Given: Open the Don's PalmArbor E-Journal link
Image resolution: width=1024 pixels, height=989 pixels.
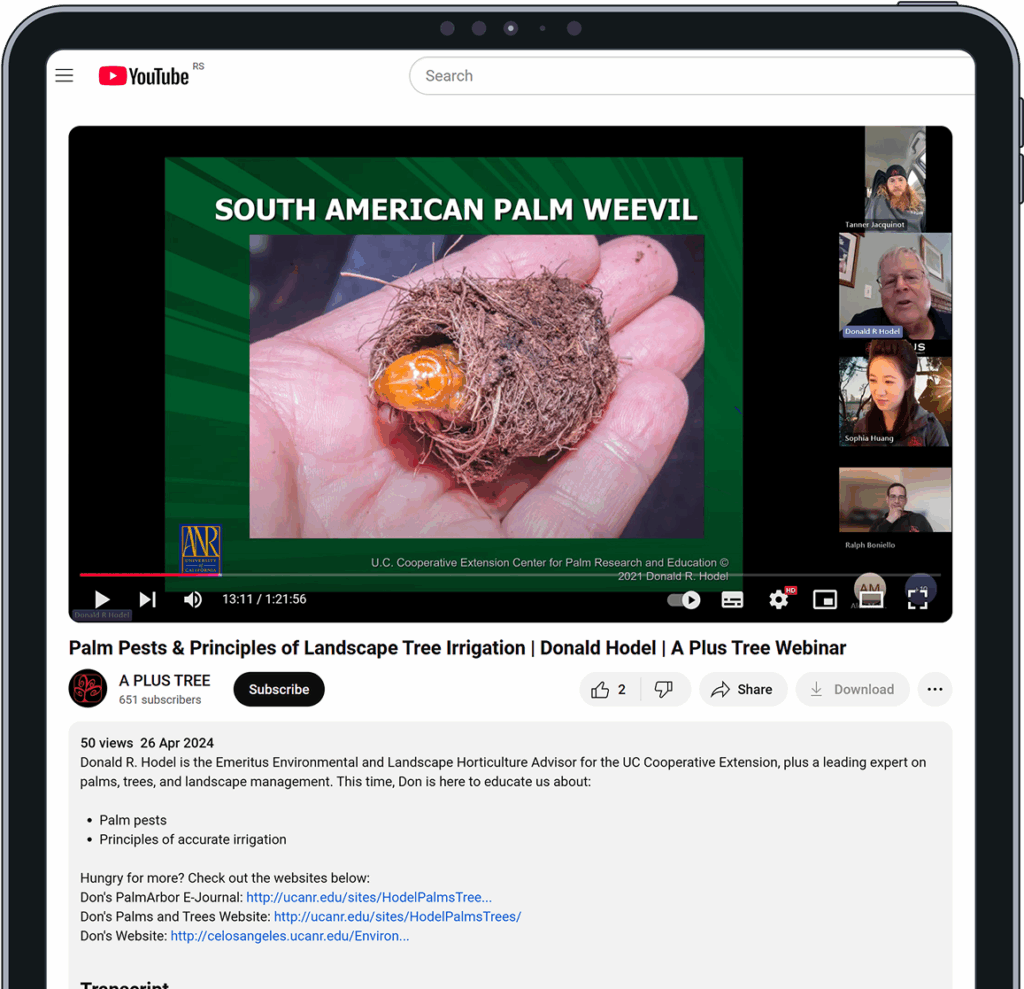Looking at the screenshot, I should [369, 898].
